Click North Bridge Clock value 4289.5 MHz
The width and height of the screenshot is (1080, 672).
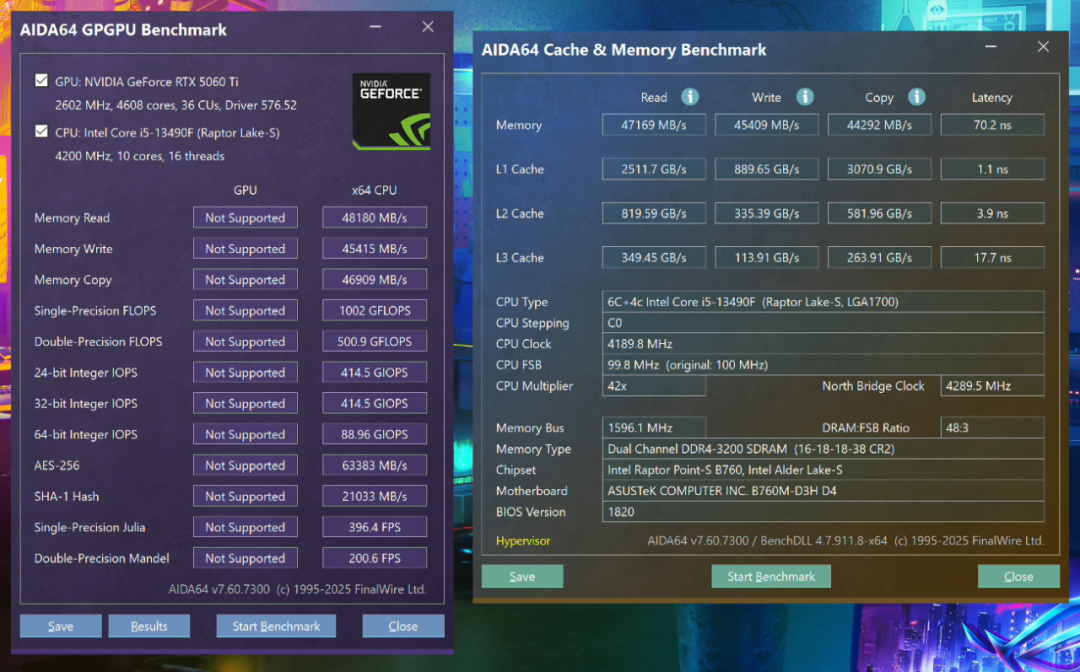(x=993, y=386)
